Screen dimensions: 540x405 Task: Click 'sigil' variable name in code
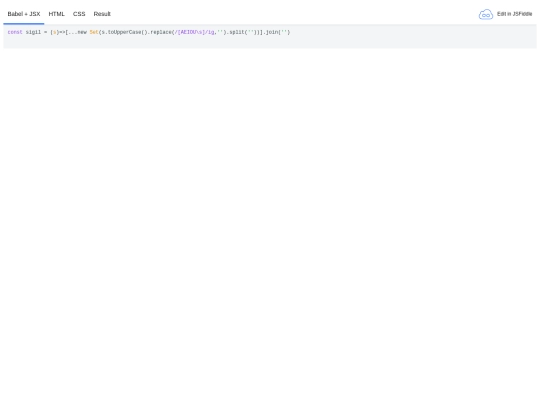(x=33, y=32)
